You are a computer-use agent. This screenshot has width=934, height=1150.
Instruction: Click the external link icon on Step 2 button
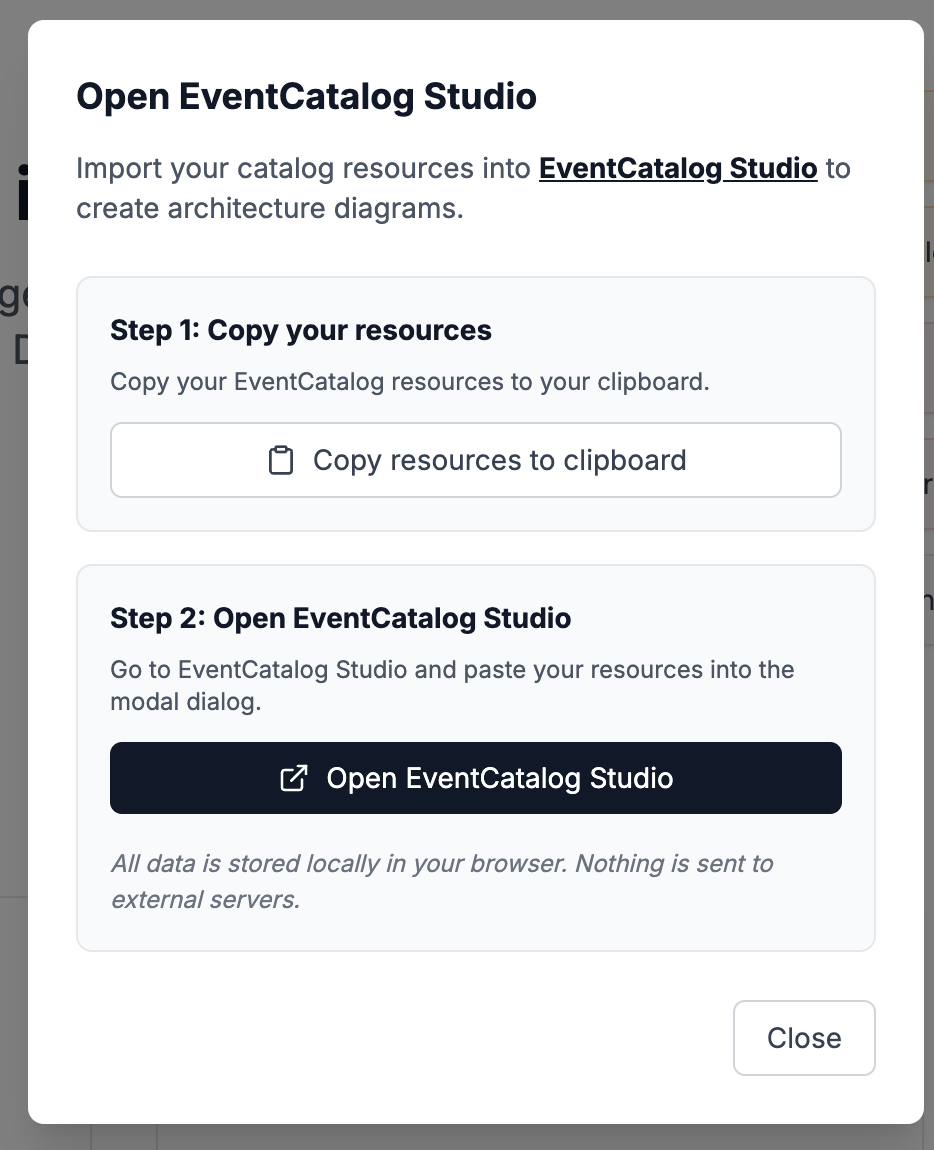292,777
